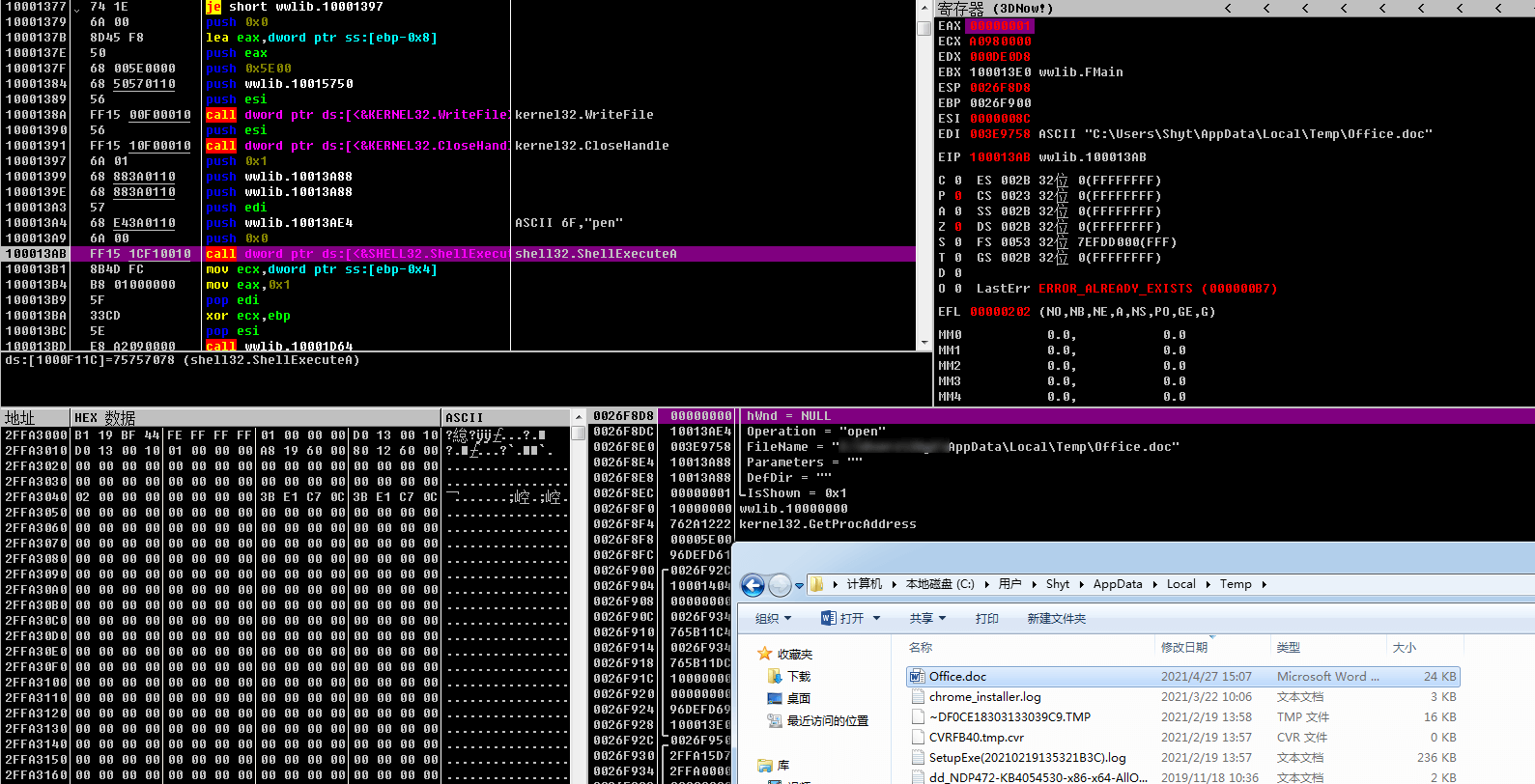Click the EDI register value 003E9758
1535x784 pixels.
[1001, 134]
